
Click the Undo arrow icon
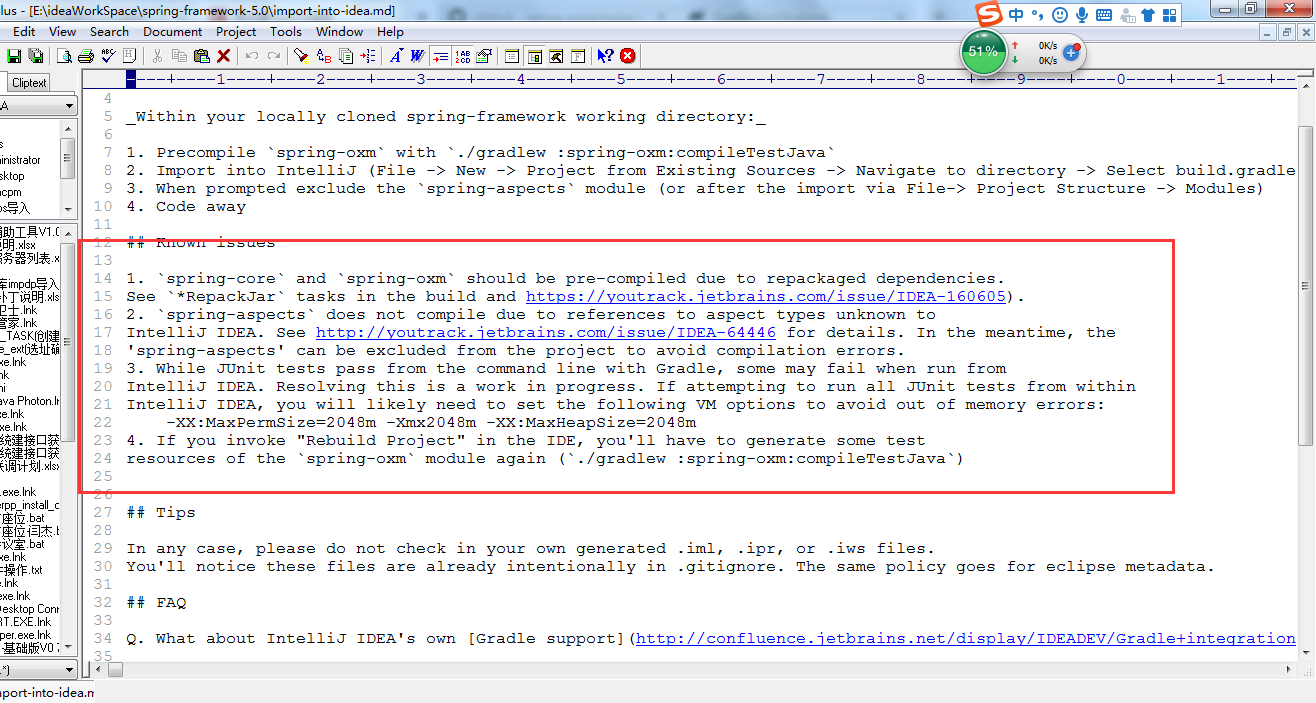251,56
